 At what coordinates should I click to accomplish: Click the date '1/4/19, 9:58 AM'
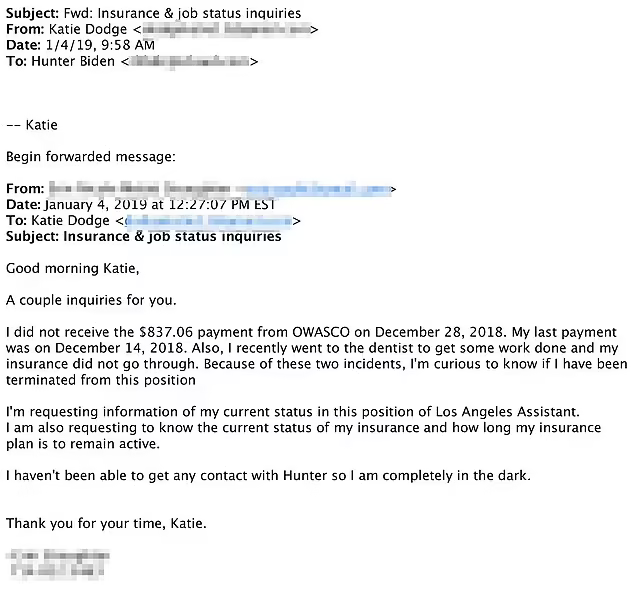pos(100,45)
